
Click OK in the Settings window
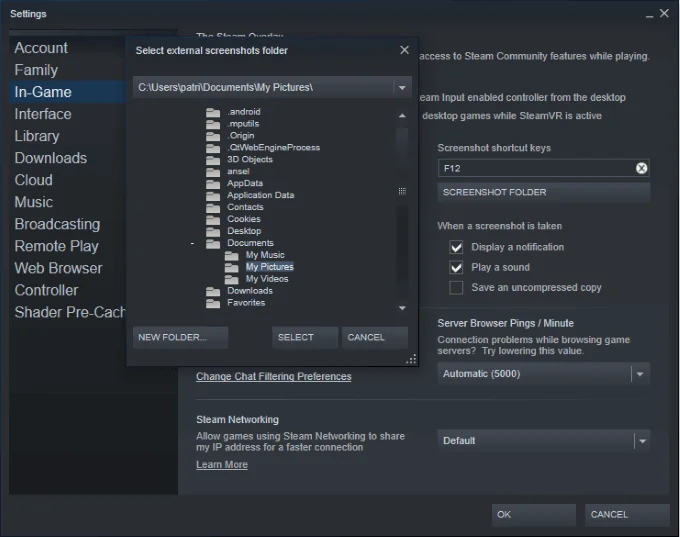pyautogui.click(x=533, y=515)
